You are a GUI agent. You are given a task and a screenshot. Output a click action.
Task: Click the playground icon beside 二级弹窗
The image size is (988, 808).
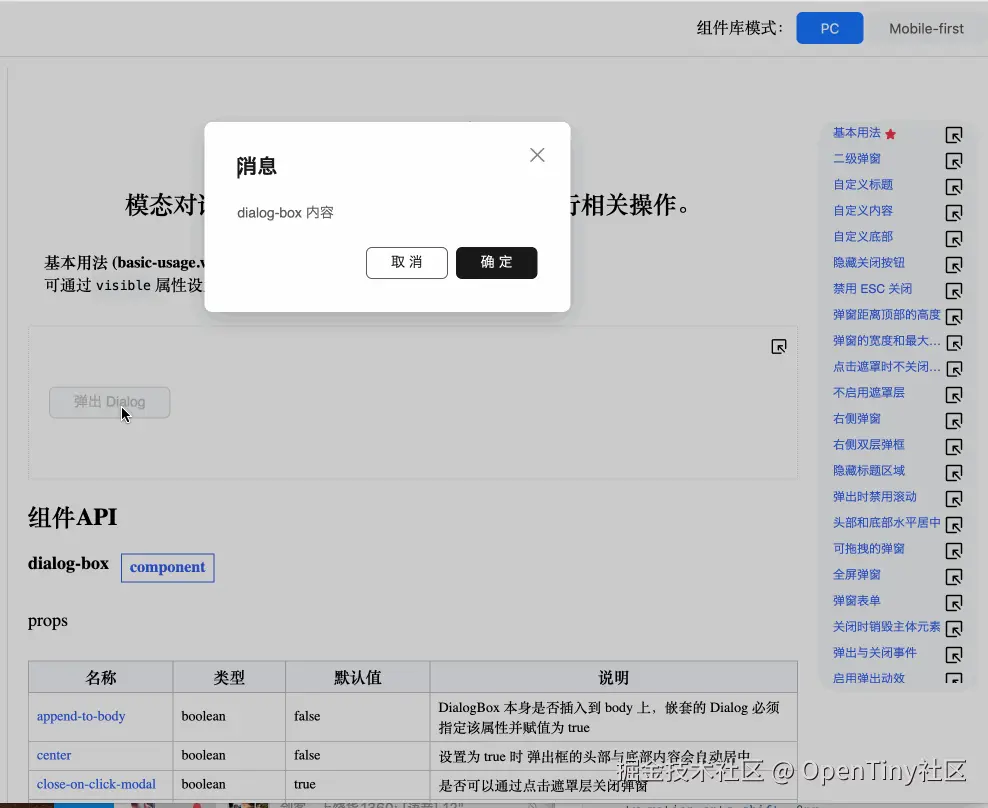[x=953, y=160]
